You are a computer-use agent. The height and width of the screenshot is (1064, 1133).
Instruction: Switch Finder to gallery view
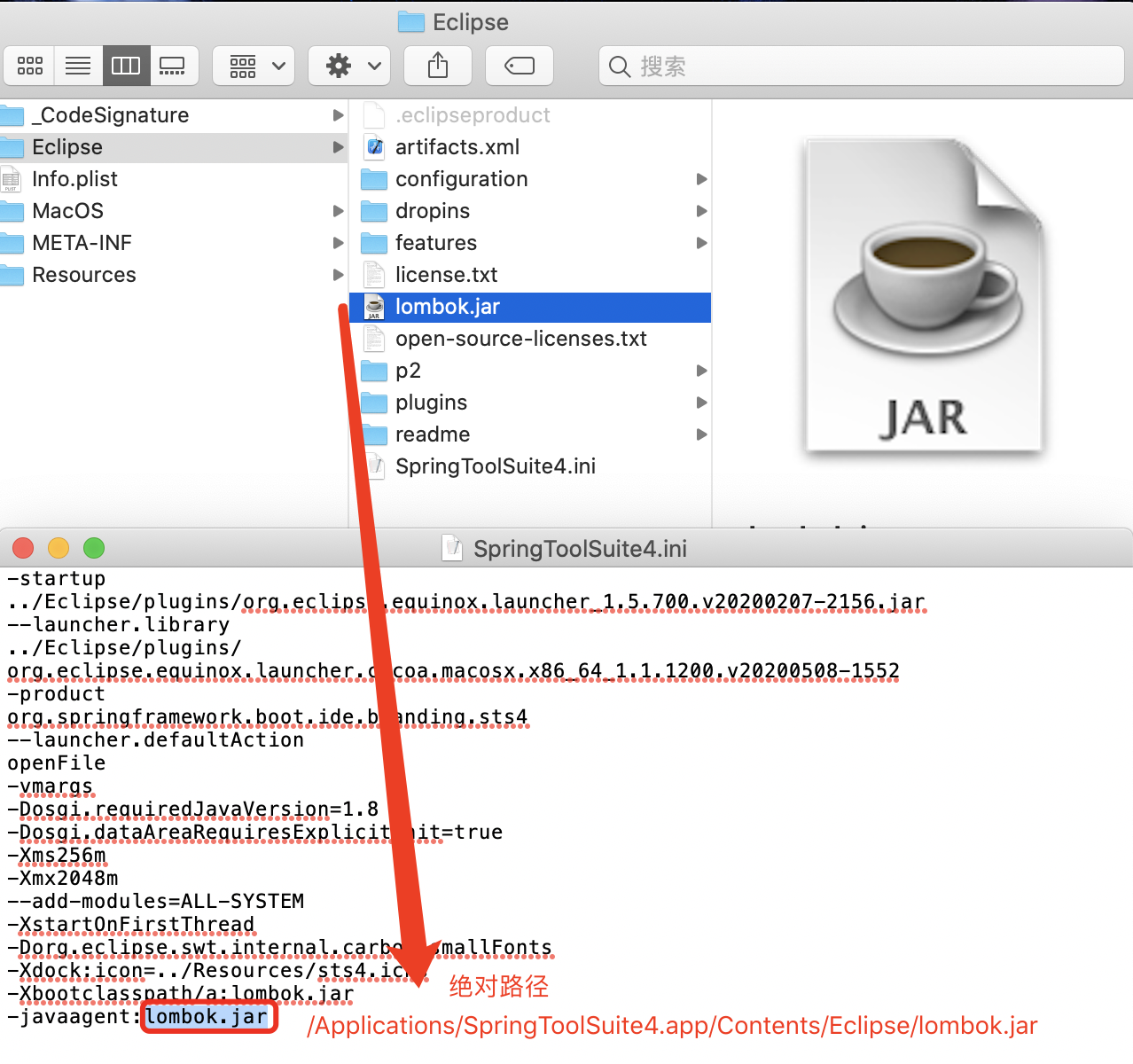pos(173,66)
